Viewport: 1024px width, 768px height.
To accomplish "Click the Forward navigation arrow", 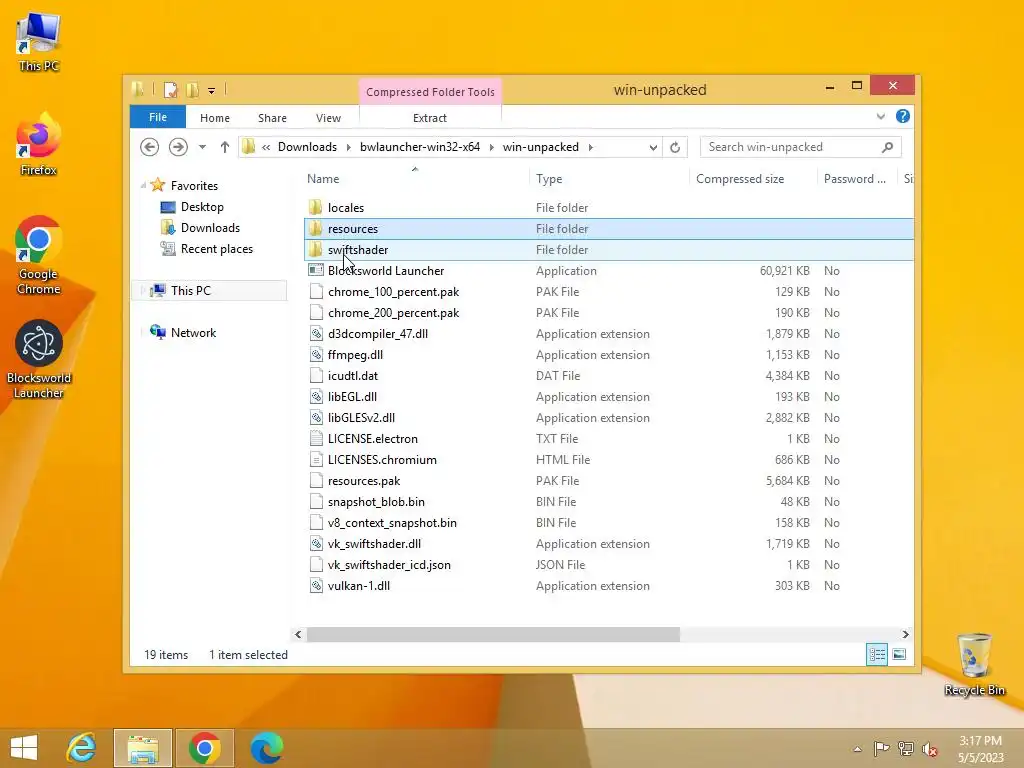I will pos(178,147).
